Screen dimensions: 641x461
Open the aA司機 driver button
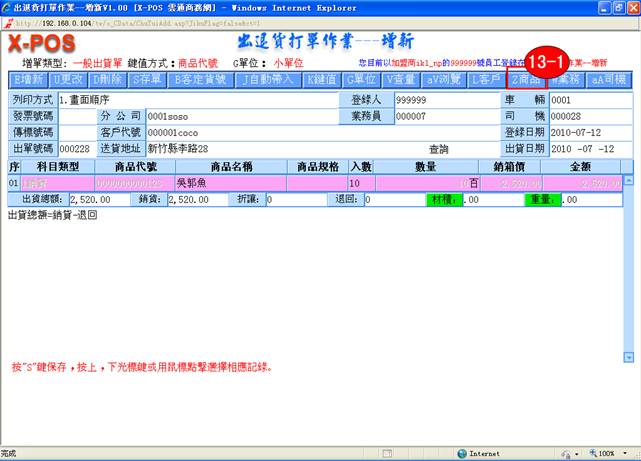(x=610, y=78)
